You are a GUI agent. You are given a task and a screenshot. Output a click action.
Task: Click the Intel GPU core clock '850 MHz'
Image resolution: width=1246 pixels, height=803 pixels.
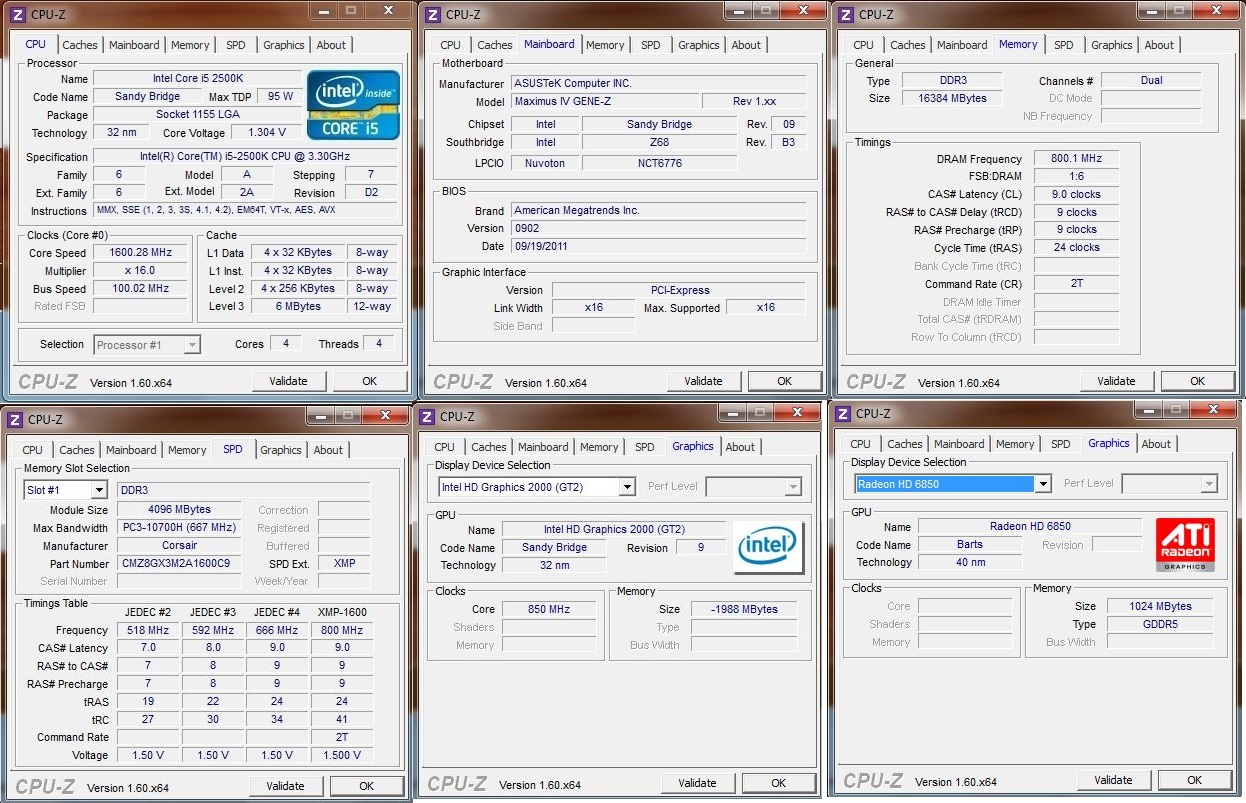coord(550,609)
